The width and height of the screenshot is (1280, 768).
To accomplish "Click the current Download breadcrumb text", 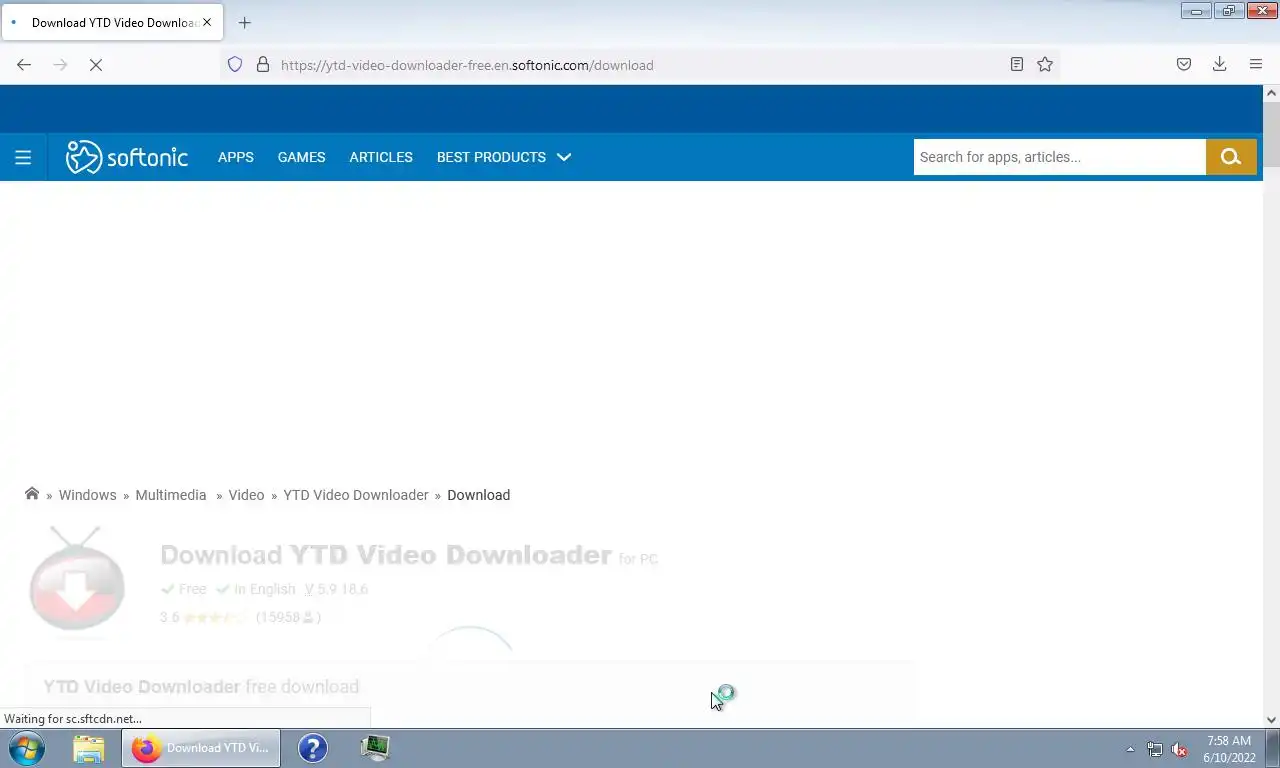I will coord(478,495).
